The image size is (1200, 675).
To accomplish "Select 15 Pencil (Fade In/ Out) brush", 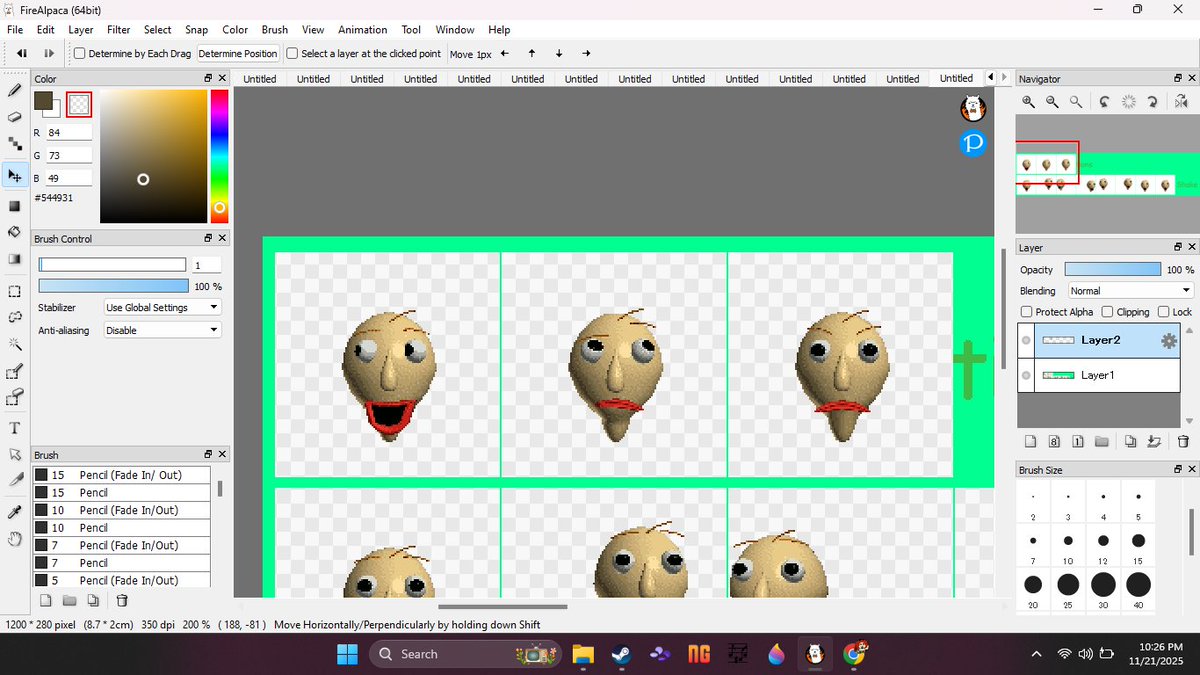I will [x=122, y=475].
